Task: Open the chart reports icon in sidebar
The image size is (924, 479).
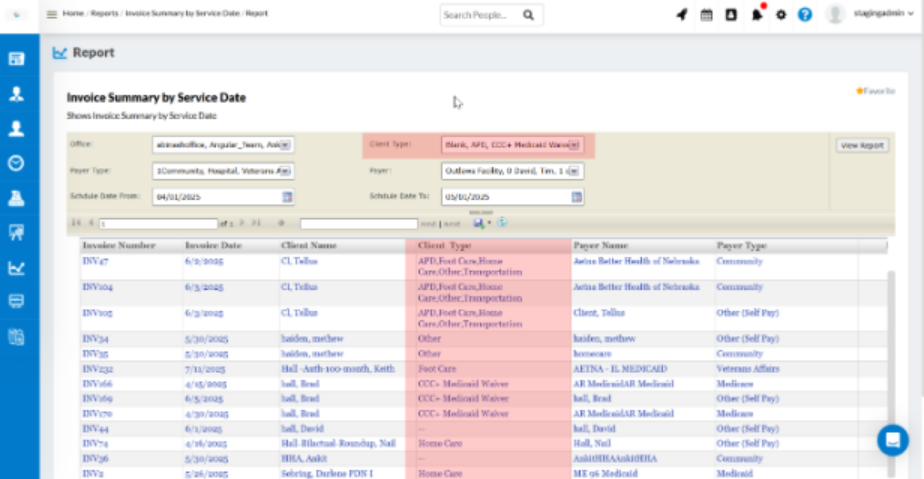Action: pyautogui.click(x=17, y=267)
